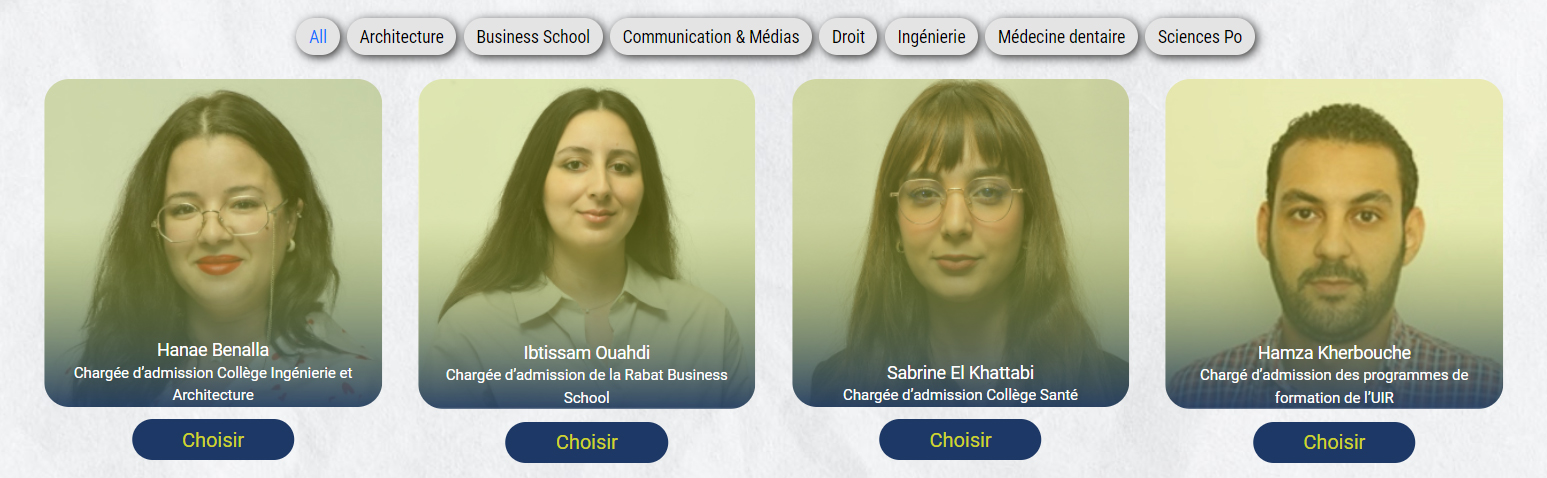Viewport: 1547px width, 478px height.
Task: Choose Hanae Benalla with Choisir button
Action: click(x=213, y=440)
